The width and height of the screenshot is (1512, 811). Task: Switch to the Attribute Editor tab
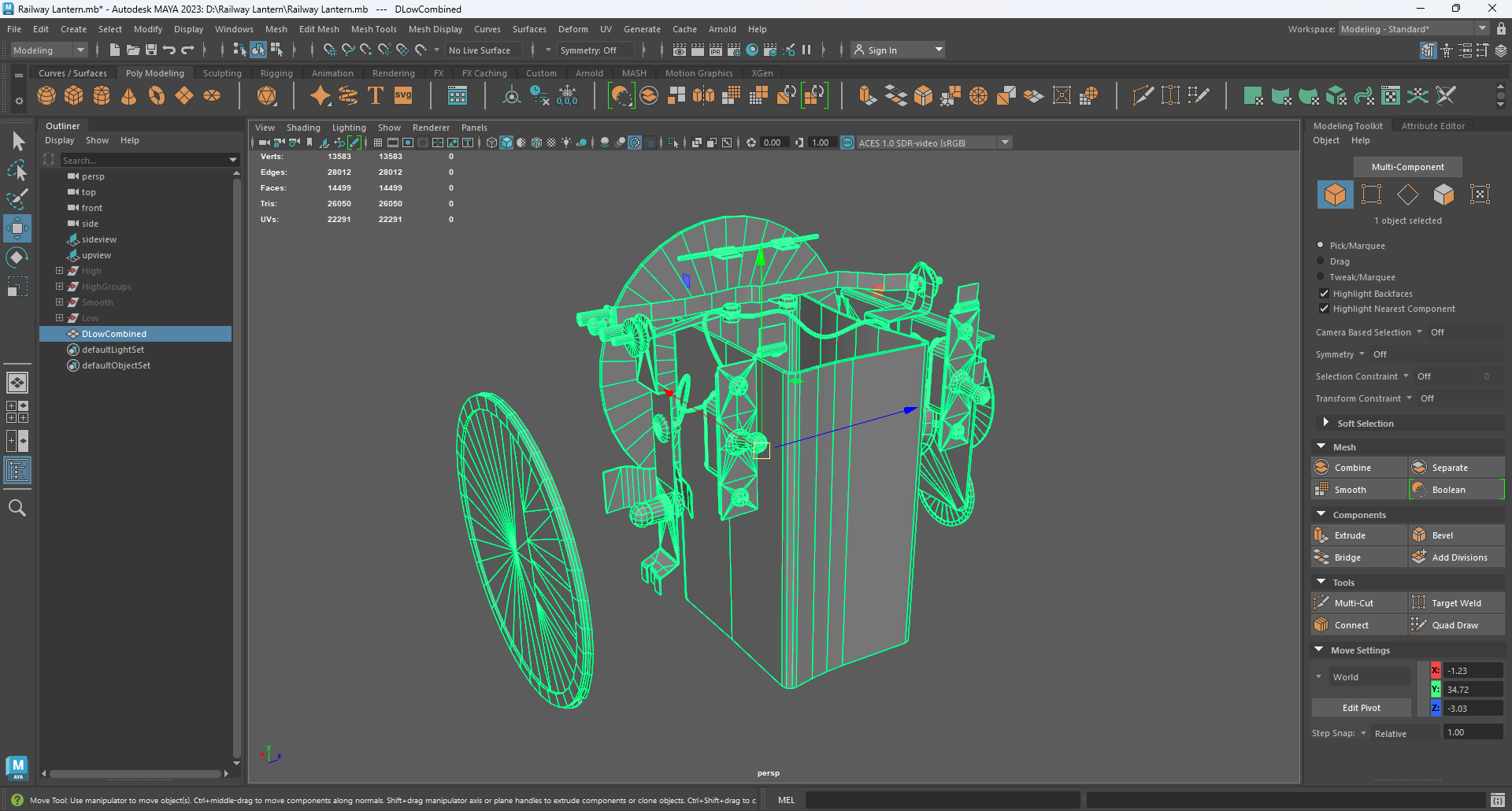pos(1432,125)
